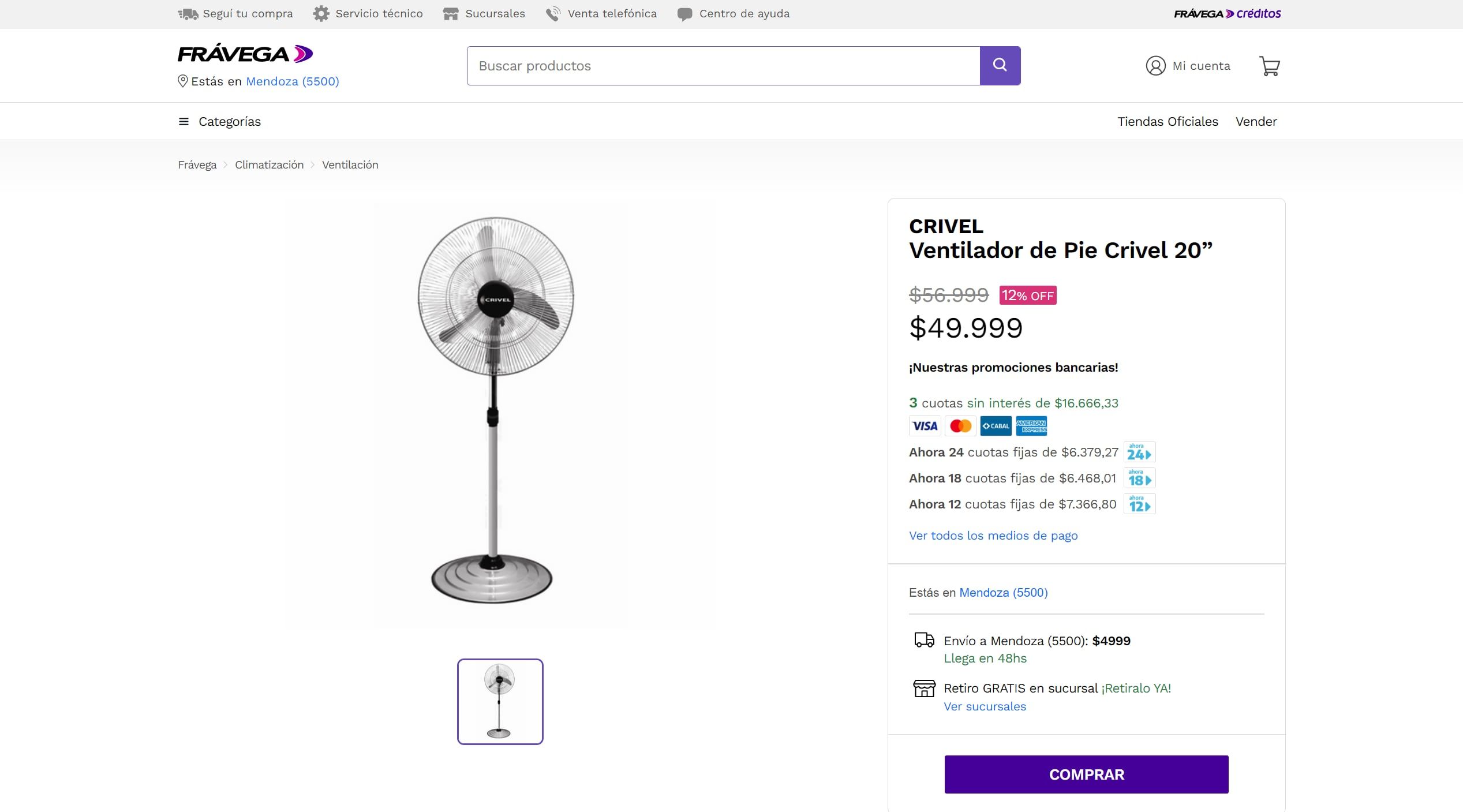The height and width of the screenshot is (812, 1463).
Task: Open the Tiendas Oficiales menu item
Action: click(1168, 121)
